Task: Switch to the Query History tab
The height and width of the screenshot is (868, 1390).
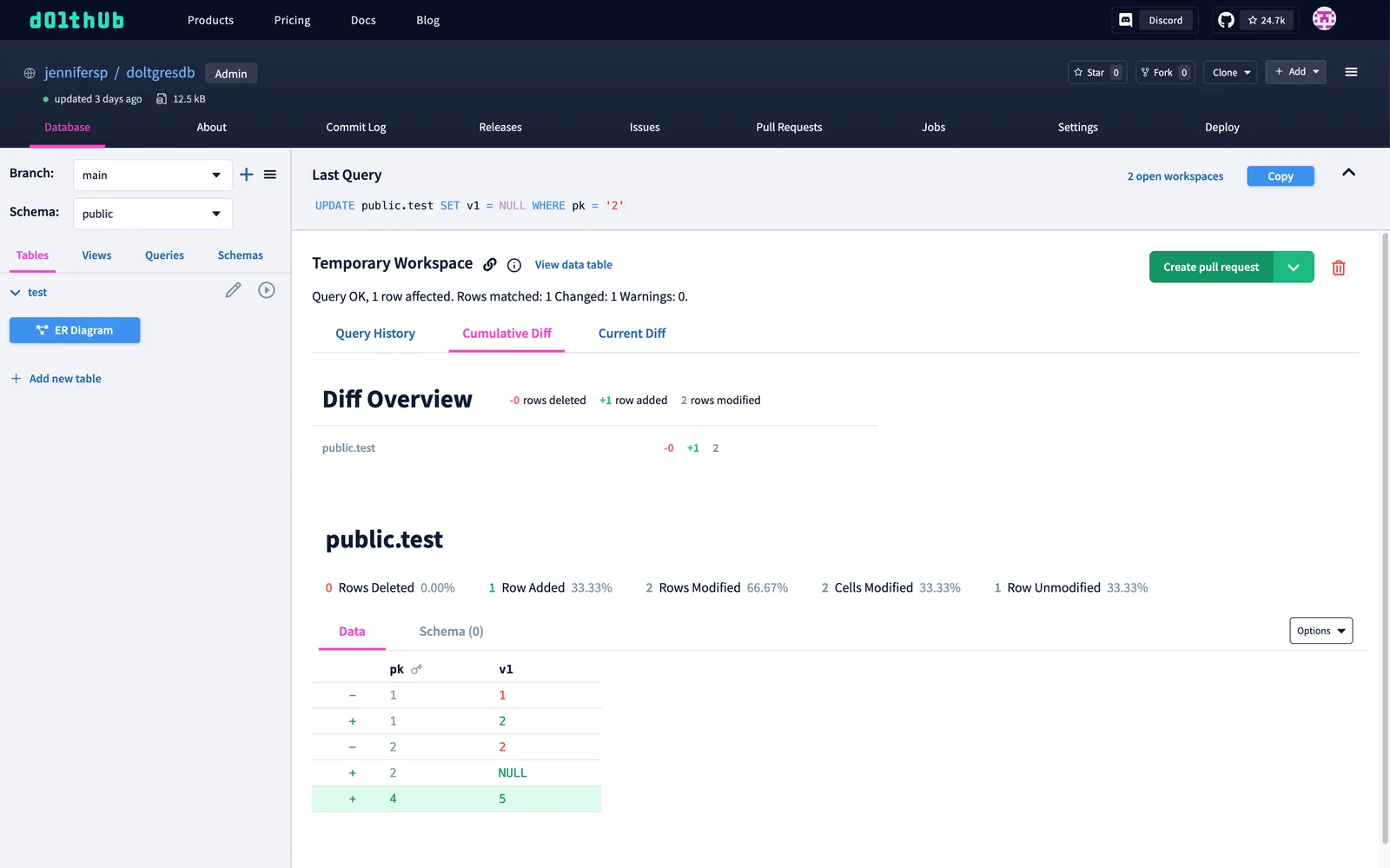Action: tap(375, 334)
